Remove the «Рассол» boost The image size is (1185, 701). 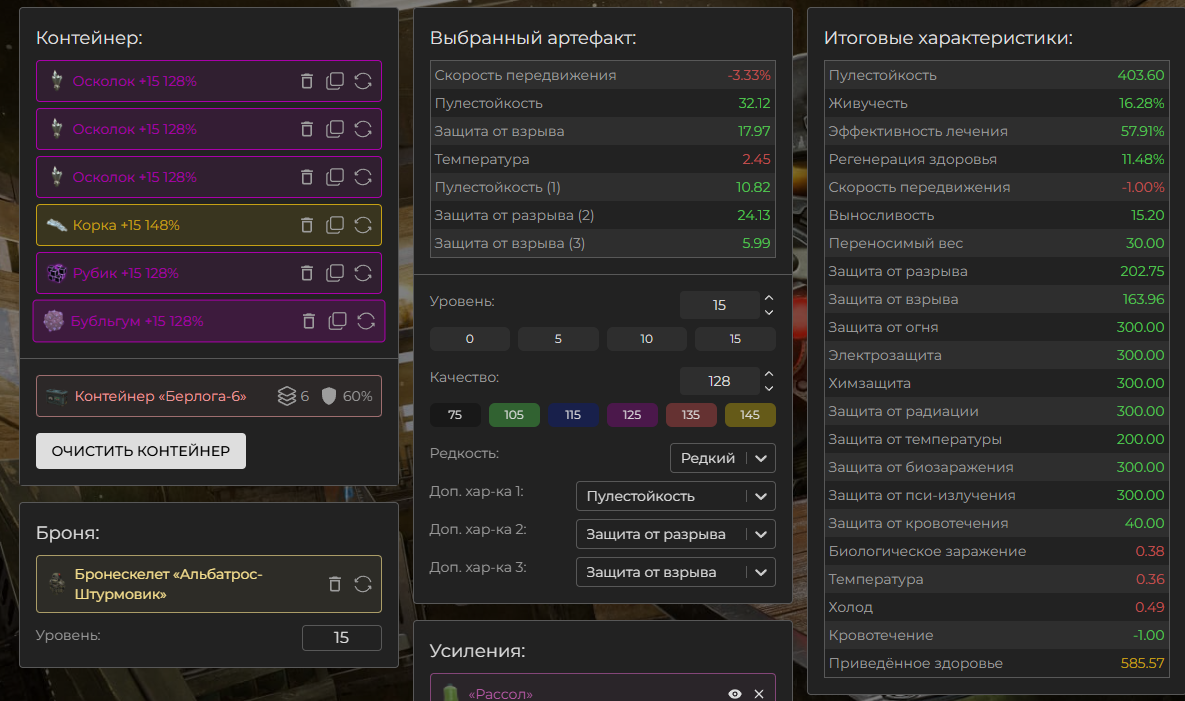click(x=759, y=694)
